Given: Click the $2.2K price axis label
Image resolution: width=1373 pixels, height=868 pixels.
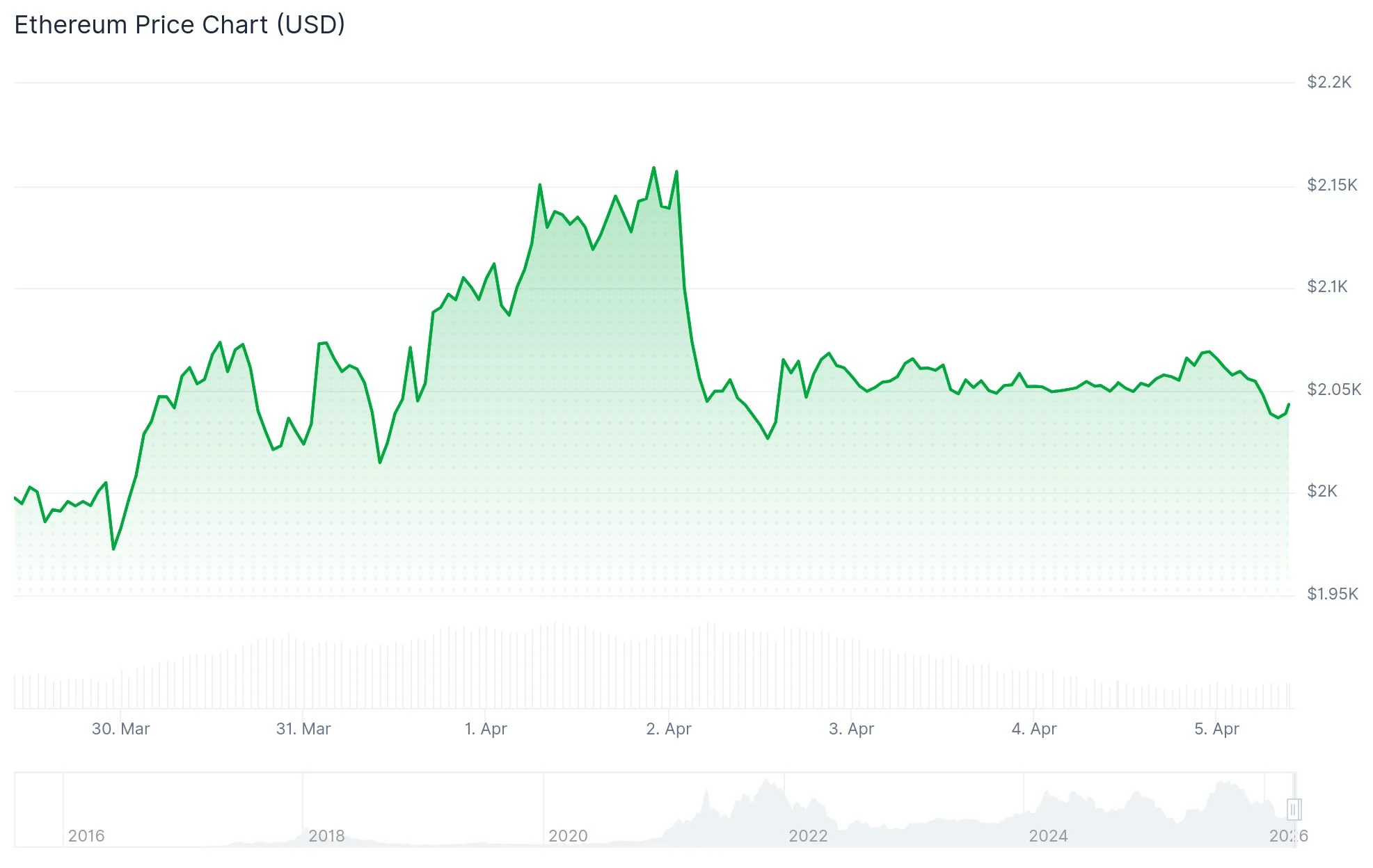Looking at the screenshot, I should tap(1329, 82).
